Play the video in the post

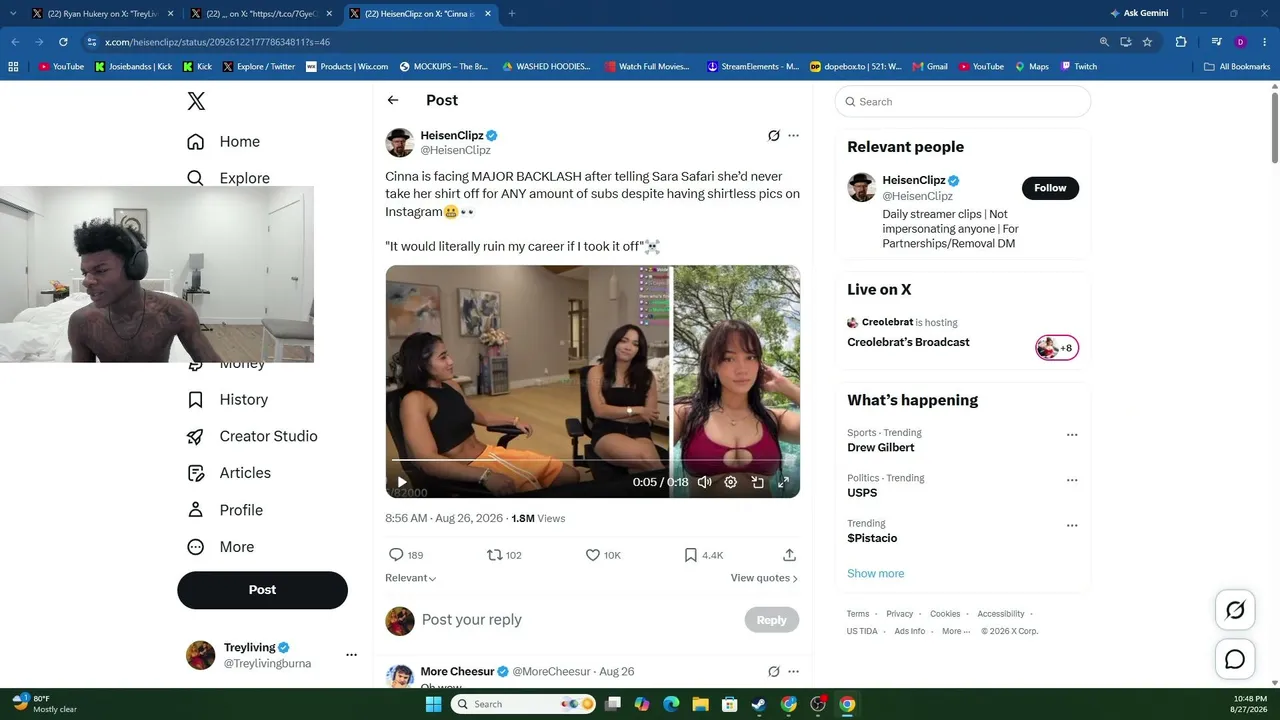coord(402,482)
